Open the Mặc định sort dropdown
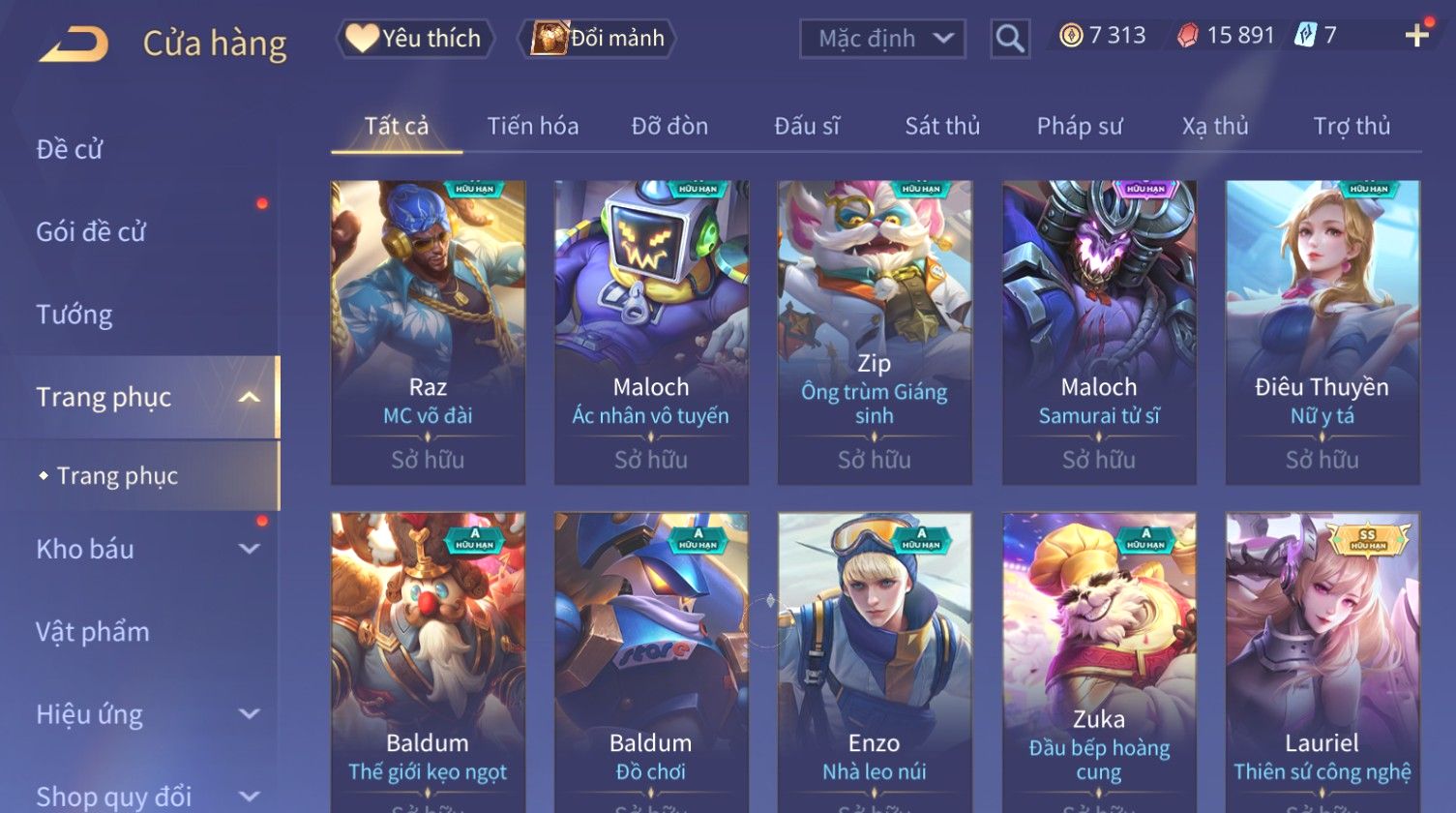Viewport: 1456px width, 813px height. [x=882, y=39]
